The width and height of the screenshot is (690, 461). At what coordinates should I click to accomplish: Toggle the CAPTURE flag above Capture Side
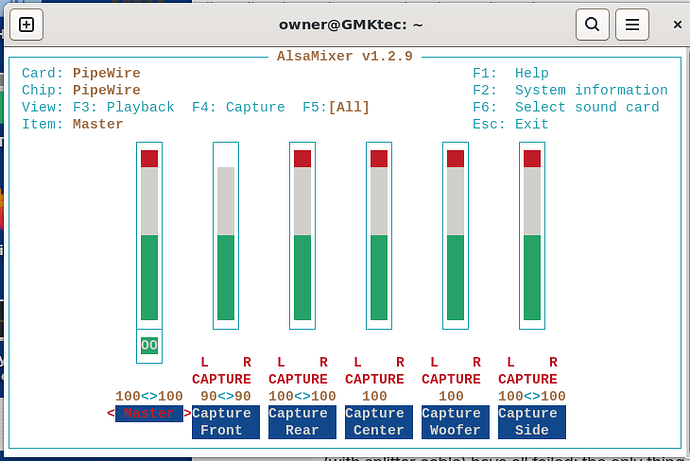pos(528,379)
